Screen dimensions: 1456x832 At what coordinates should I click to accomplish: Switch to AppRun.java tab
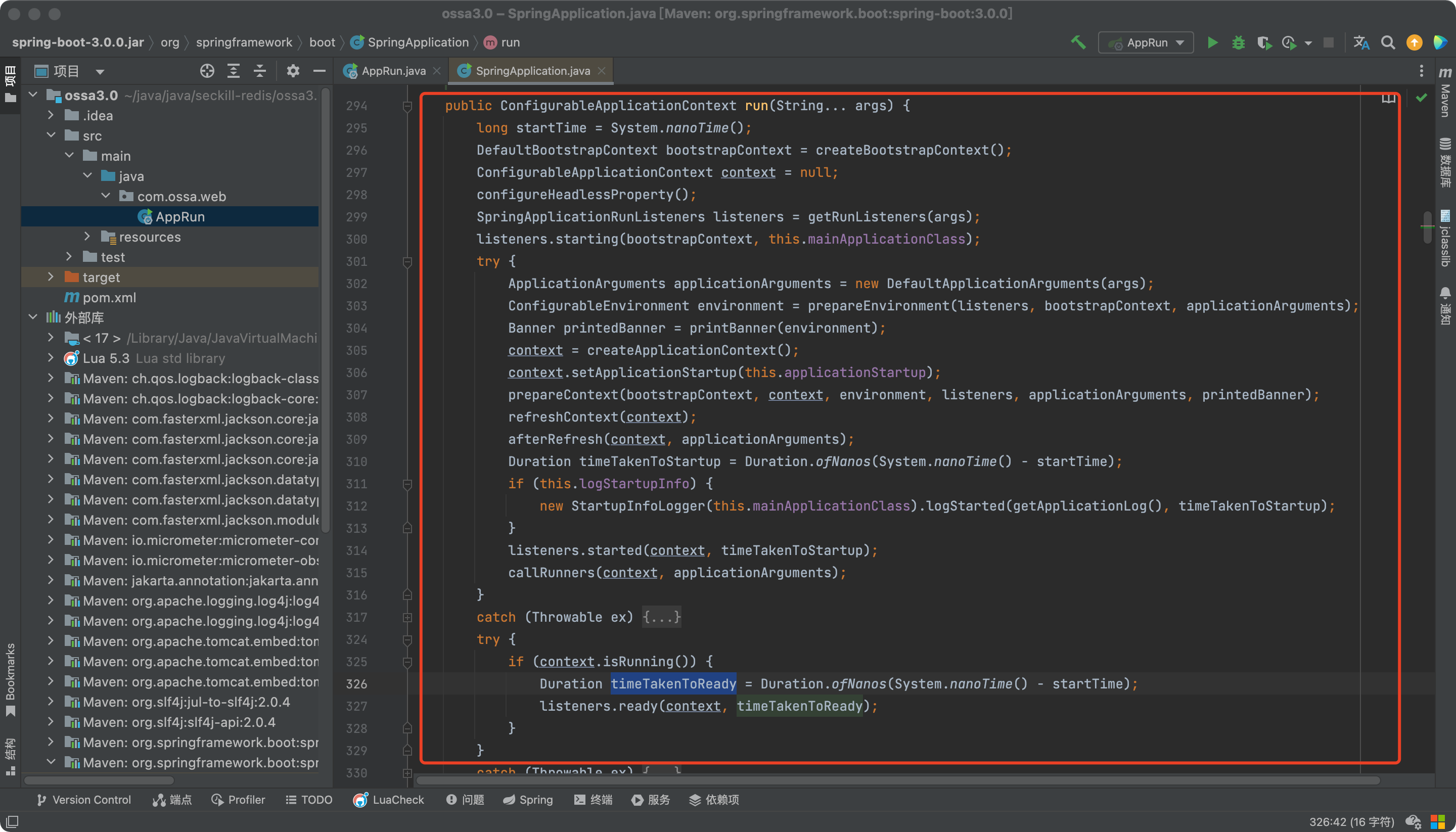coord(393,71)
